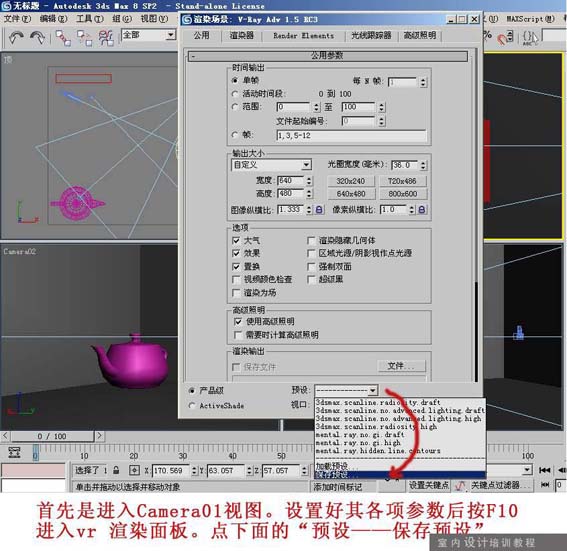
Task: Toggle absolute transform type-in icon
Action: pyautogui.click(x=134, y=470)
